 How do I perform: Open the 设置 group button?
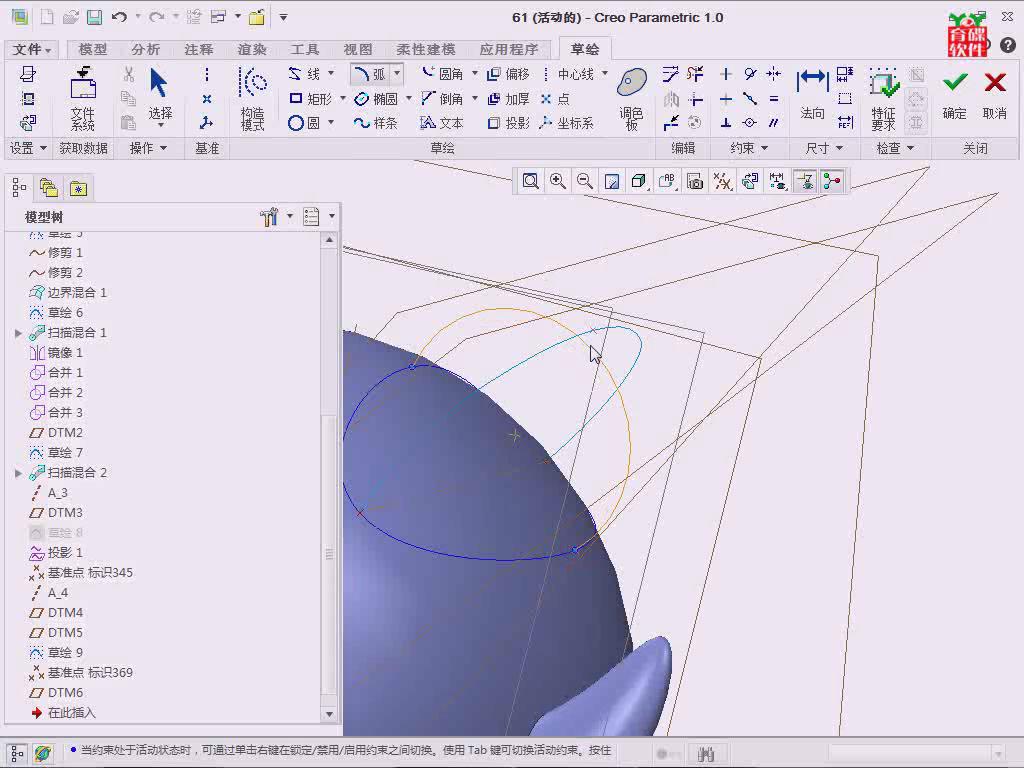[27, 148]
